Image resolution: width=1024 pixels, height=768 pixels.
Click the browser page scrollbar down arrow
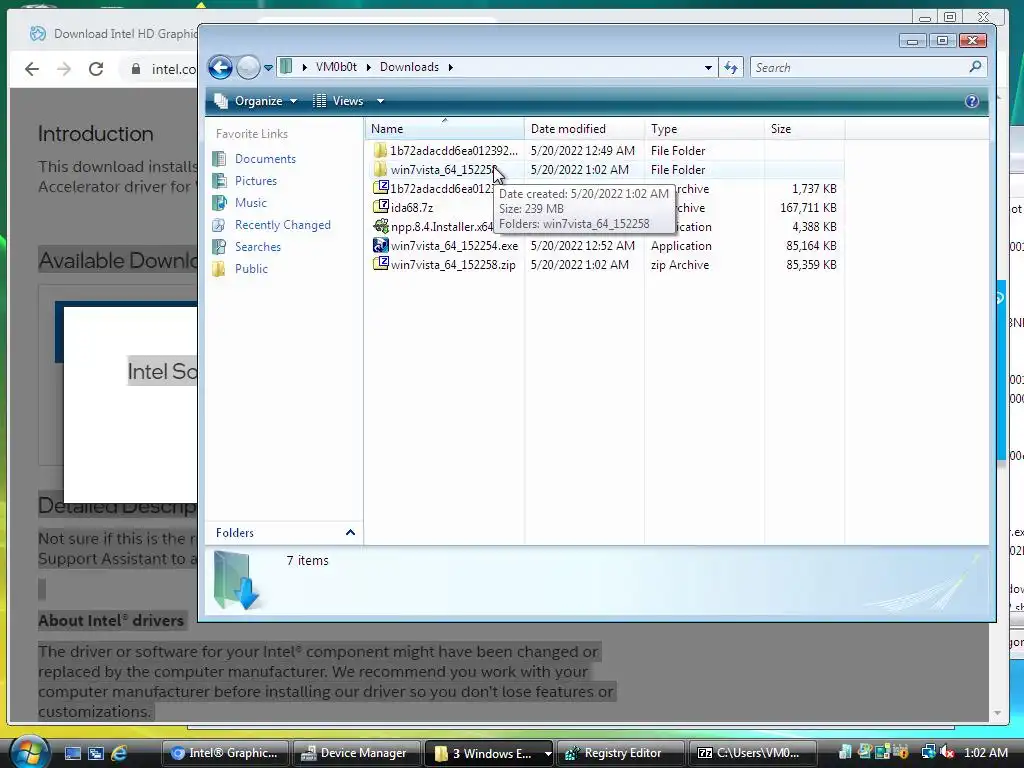(997, 713)
